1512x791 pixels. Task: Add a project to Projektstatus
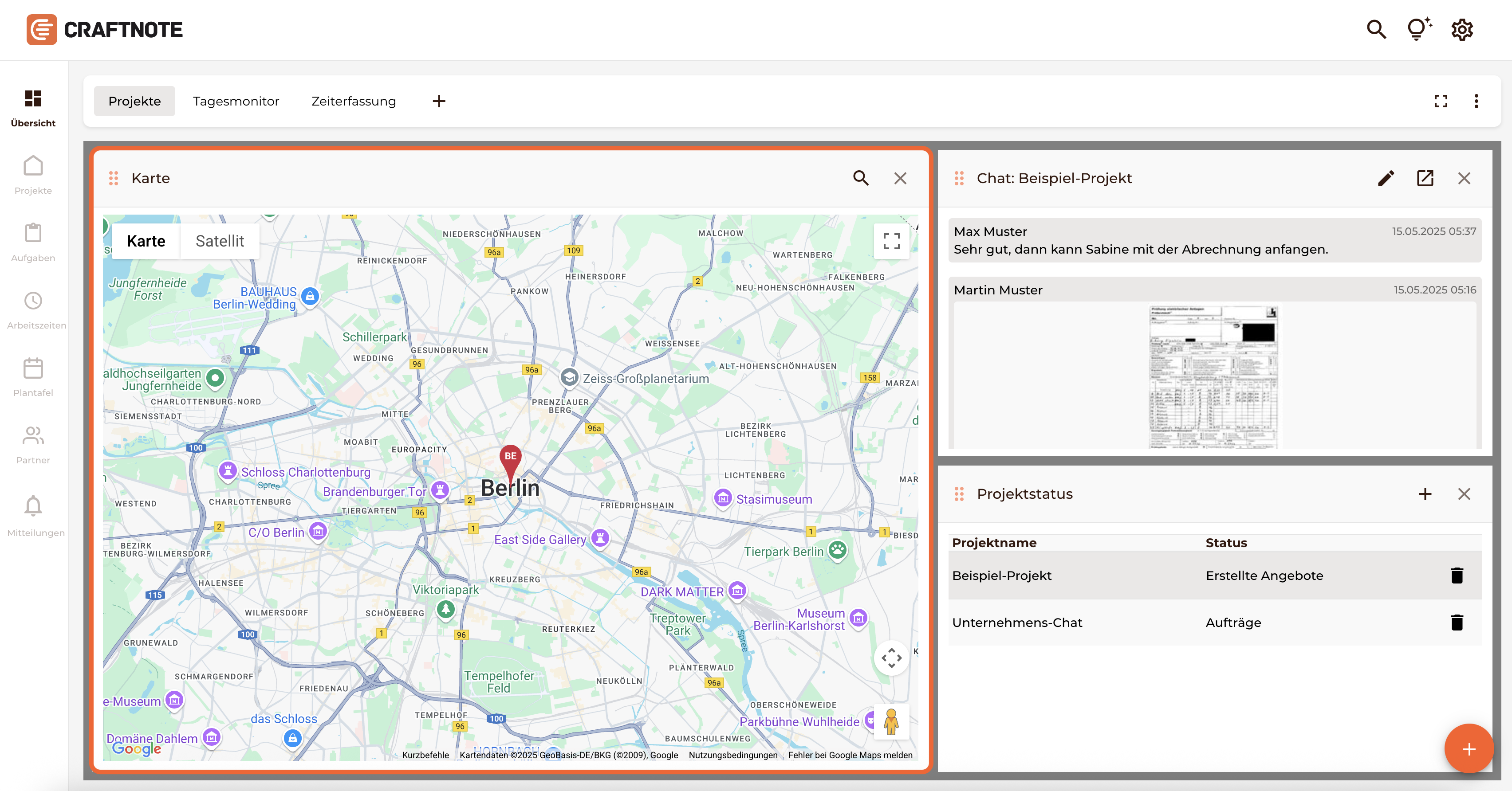1425,493
